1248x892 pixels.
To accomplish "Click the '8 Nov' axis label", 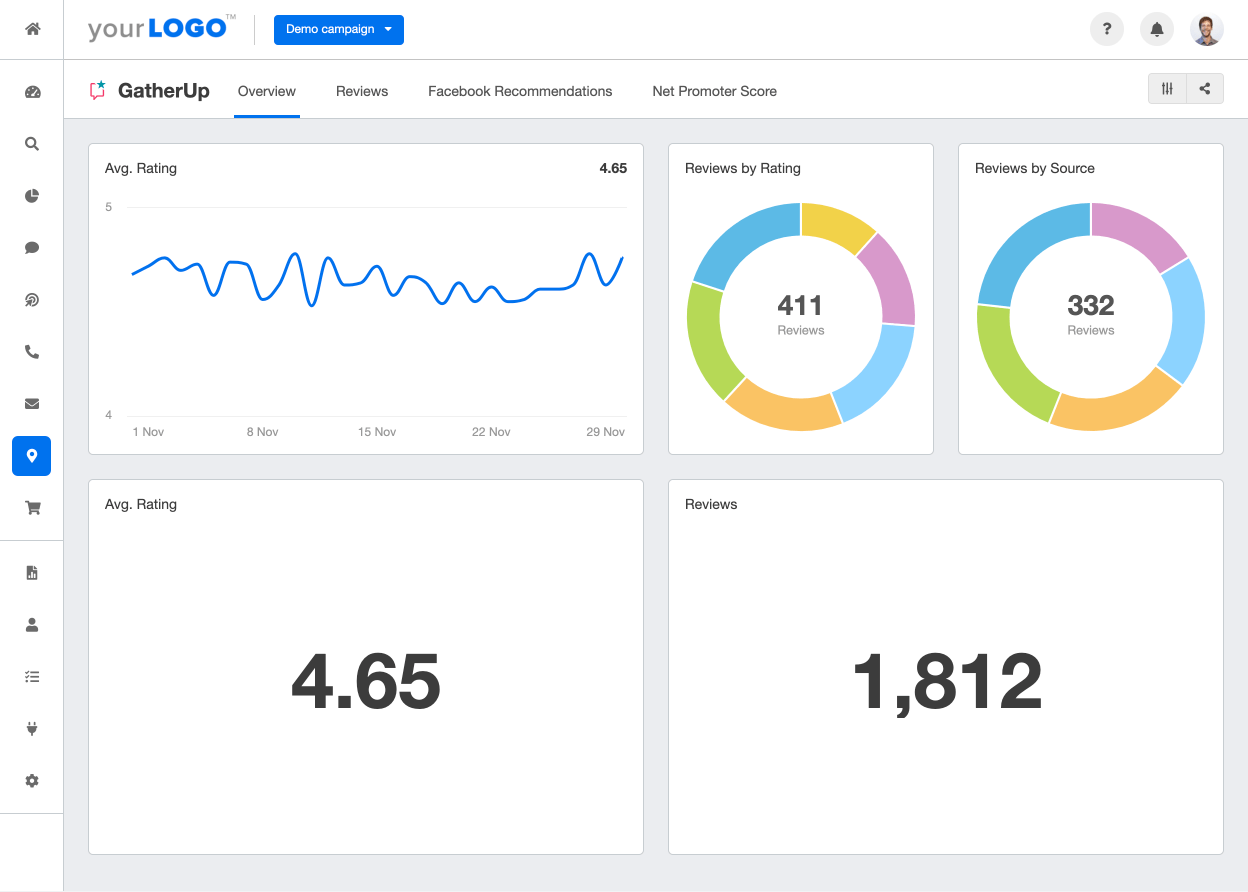I will [263, 432].
